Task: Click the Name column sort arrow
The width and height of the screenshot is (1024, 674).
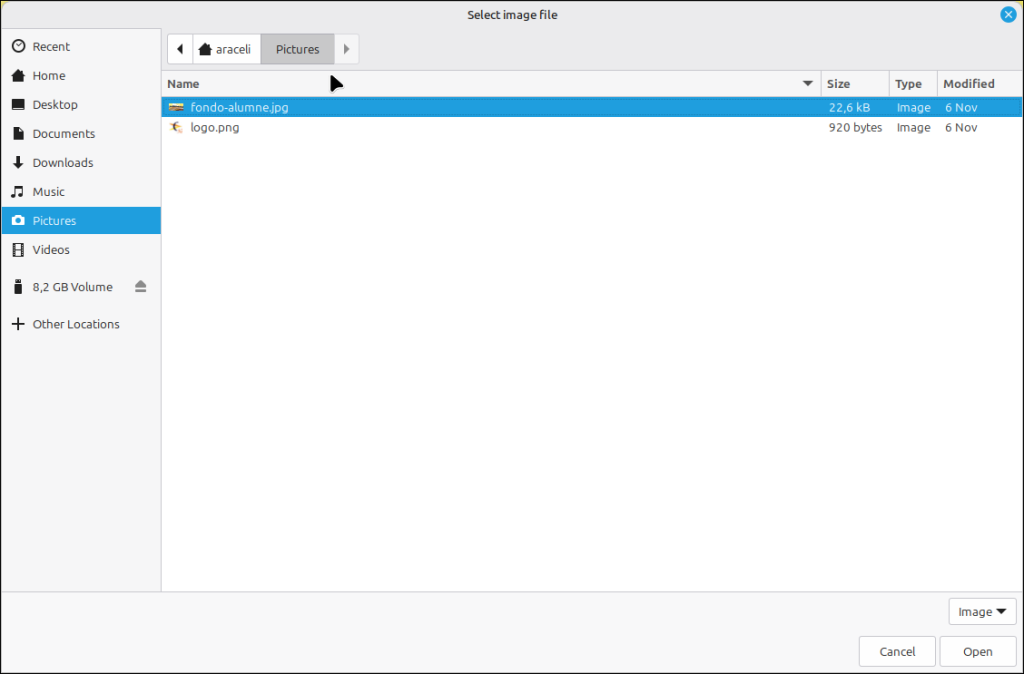Action: tap(808, 84)
